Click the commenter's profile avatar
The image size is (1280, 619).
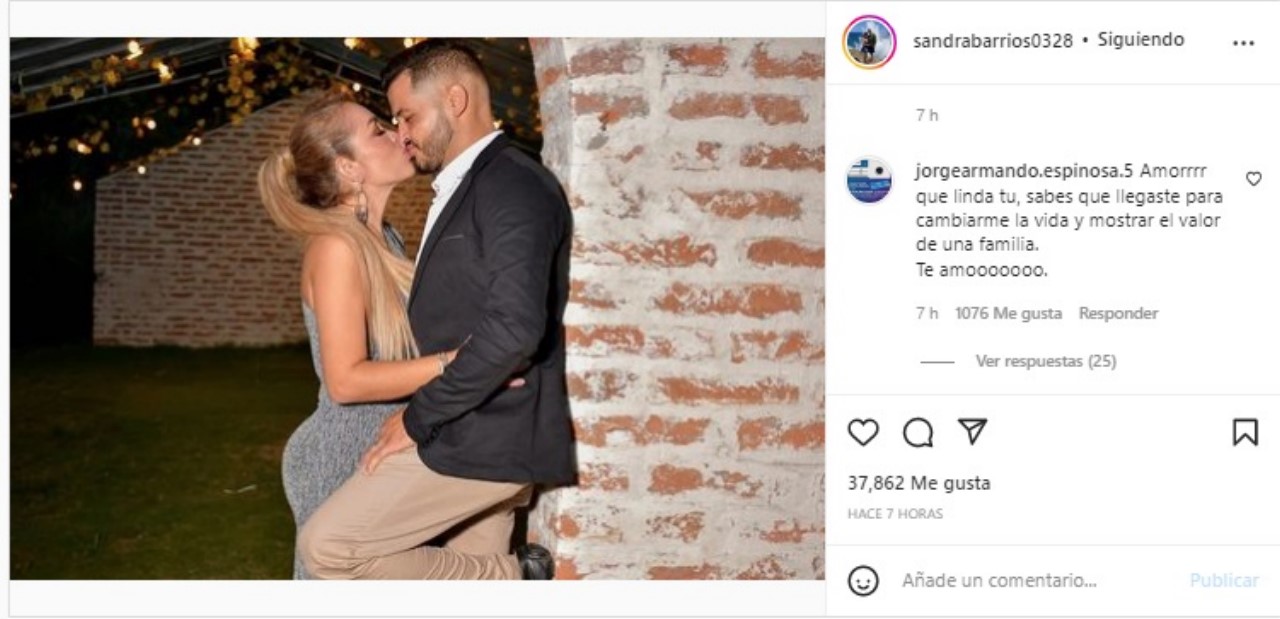tap(869, 180)
